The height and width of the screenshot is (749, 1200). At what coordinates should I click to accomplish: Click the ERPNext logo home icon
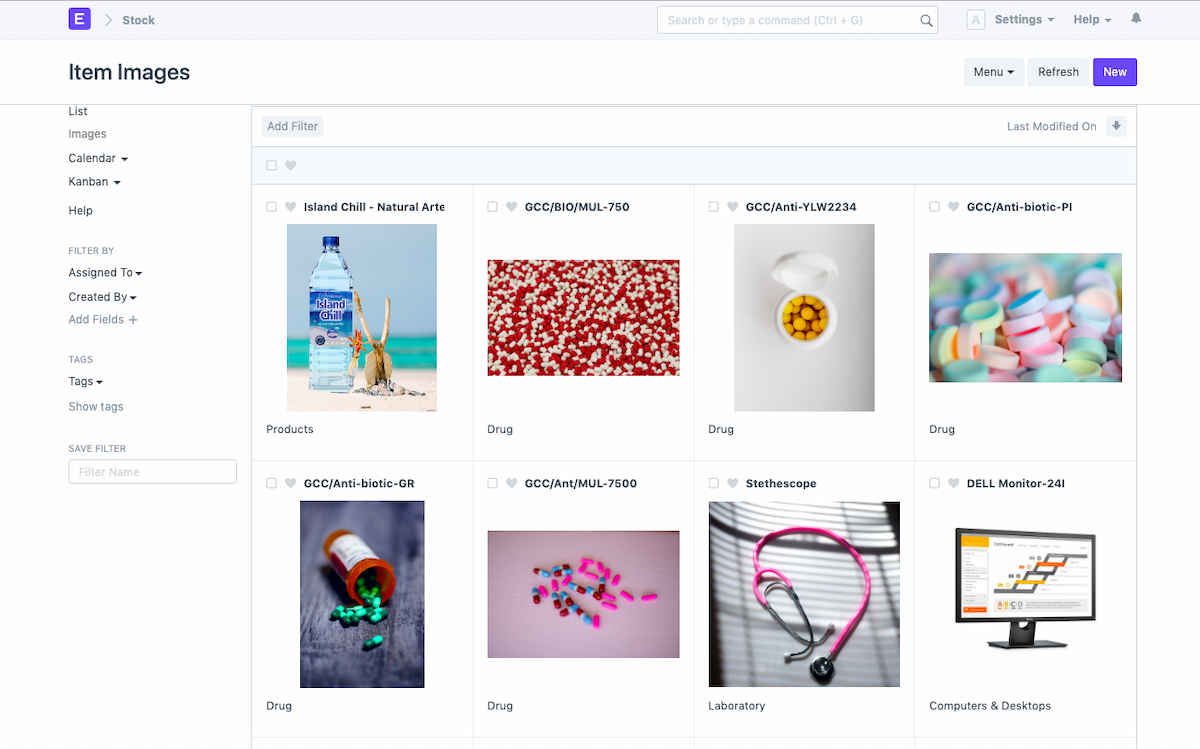click(x=79, y=19)
